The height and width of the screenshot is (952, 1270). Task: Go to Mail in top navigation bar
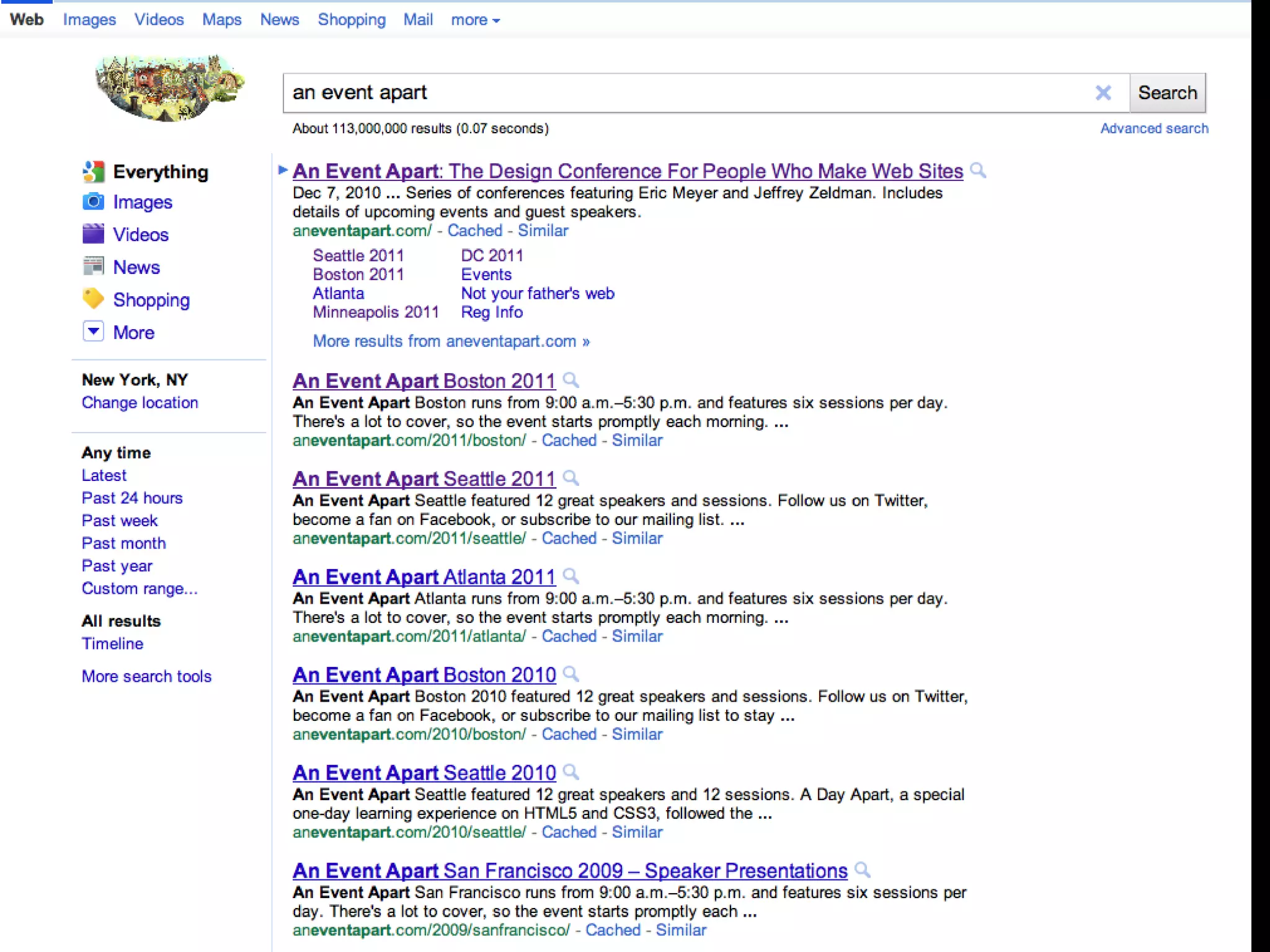coord(418,20)
